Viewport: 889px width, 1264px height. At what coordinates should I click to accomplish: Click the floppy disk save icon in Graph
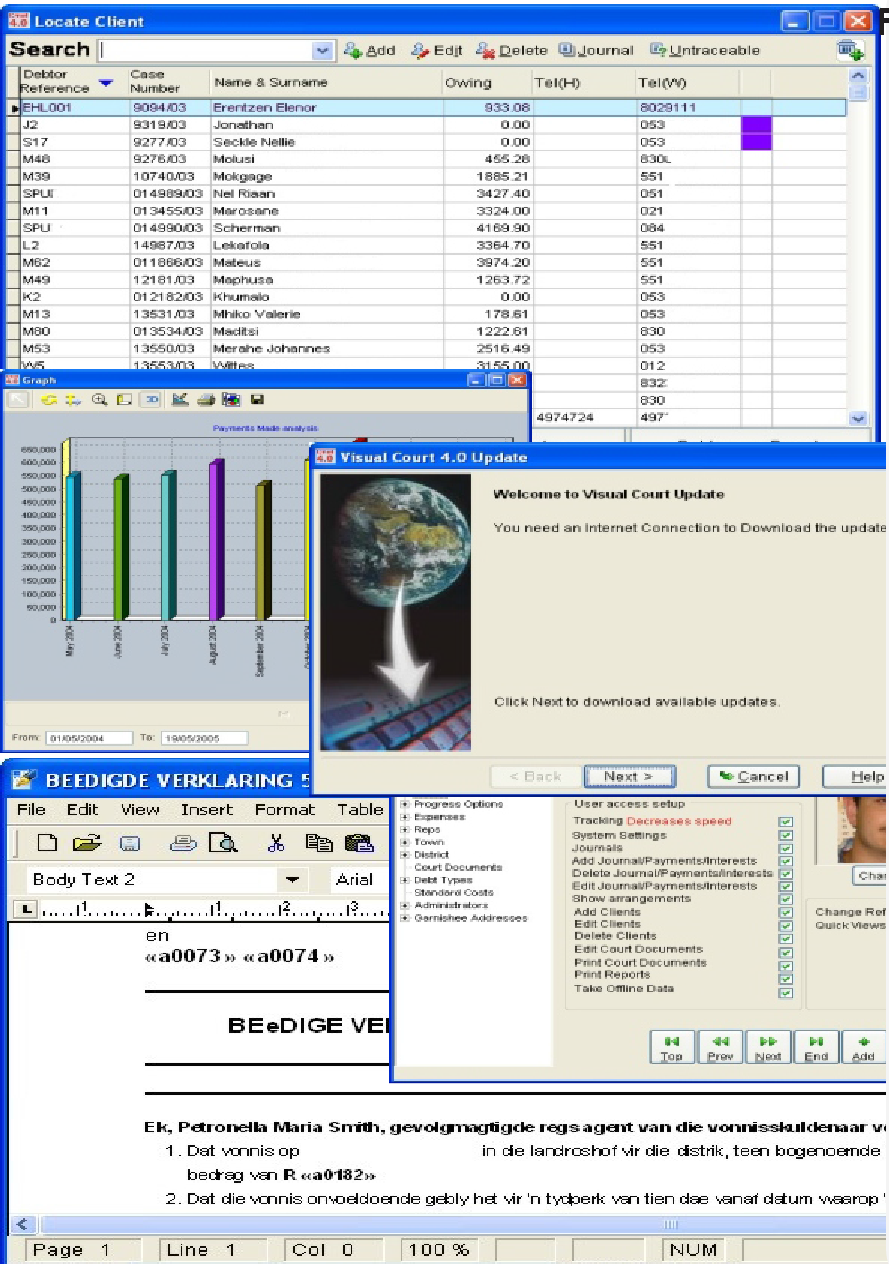257,400
